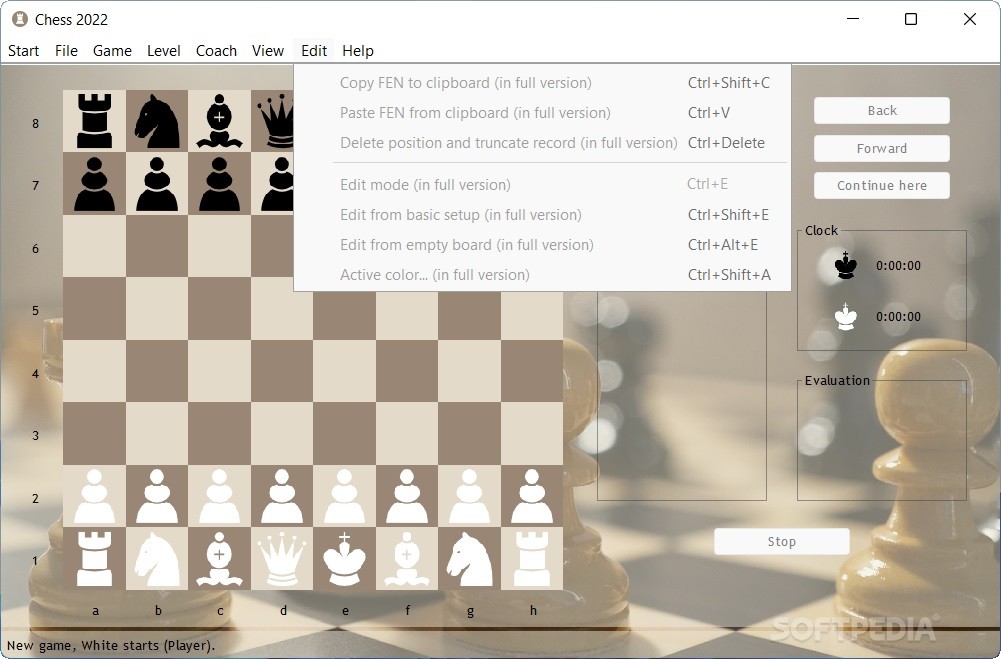Click the Continue here button
The image size is (1001, 659).
point(882,185)
